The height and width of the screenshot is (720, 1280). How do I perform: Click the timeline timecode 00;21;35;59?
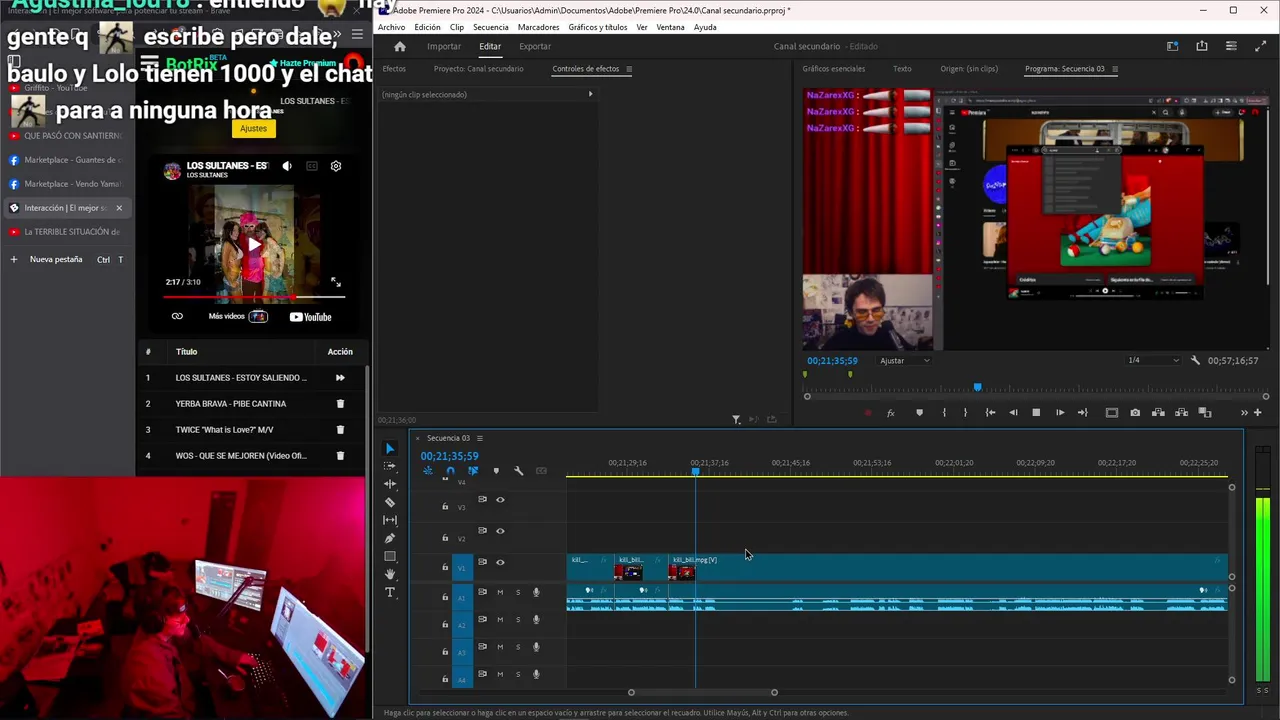point(449,456)
